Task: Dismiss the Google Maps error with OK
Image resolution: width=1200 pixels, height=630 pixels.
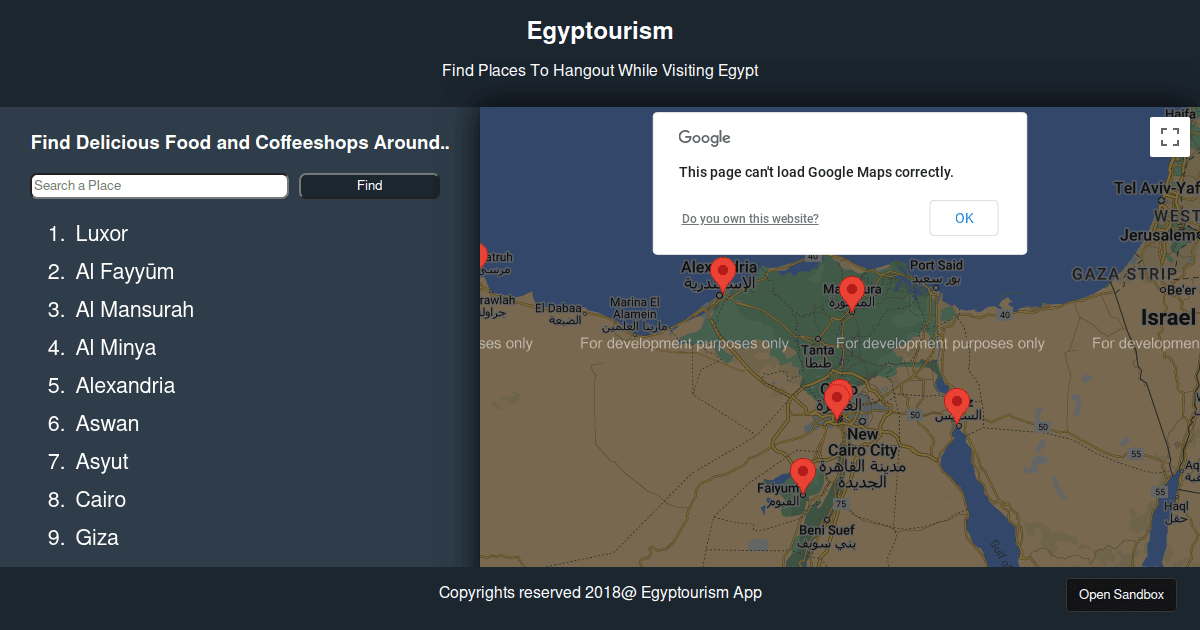Action: tap(963, 218)
